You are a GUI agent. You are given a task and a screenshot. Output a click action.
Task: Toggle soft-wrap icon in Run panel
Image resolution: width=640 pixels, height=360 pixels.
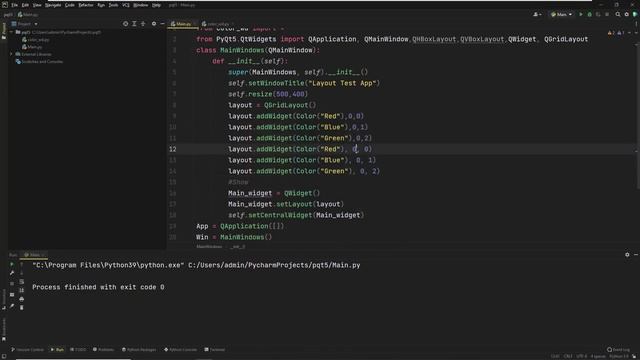click(x=22, y=282)
